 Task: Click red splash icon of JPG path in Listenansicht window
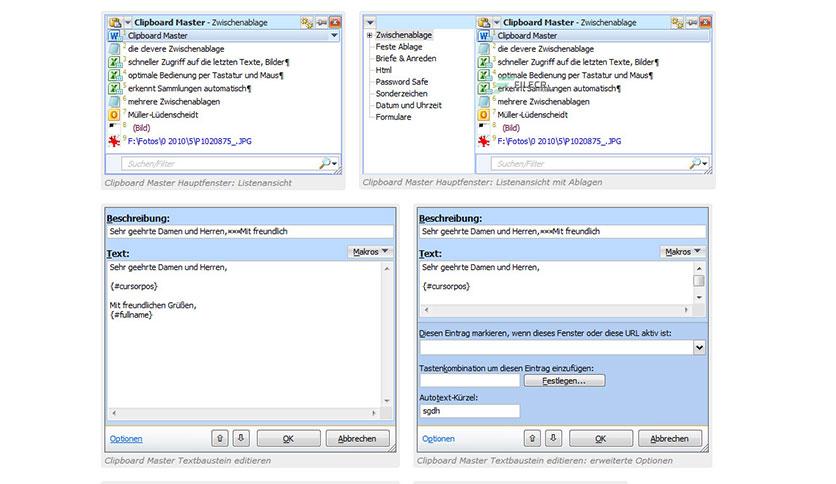[114, 141]
